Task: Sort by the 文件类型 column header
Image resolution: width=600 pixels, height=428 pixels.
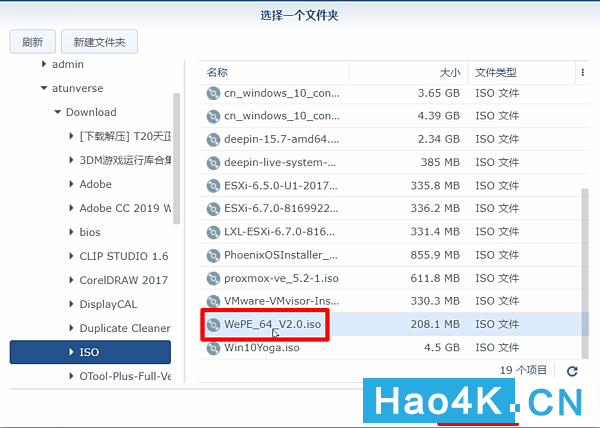Action: (521, 72)
